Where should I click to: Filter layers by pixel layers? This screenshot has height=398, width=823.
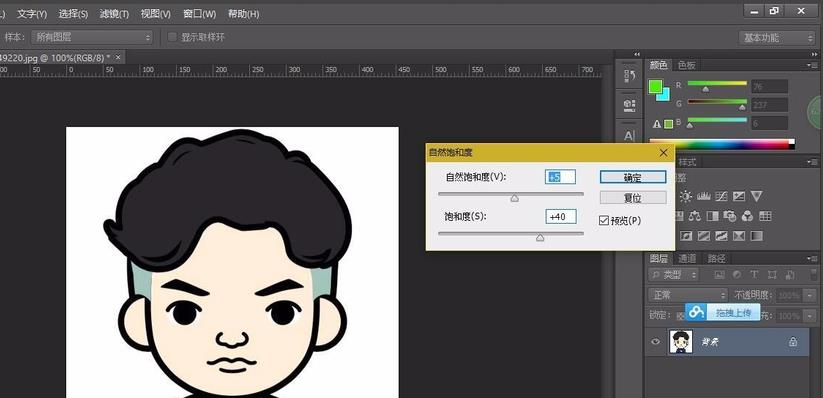click(x=719, y=275)
